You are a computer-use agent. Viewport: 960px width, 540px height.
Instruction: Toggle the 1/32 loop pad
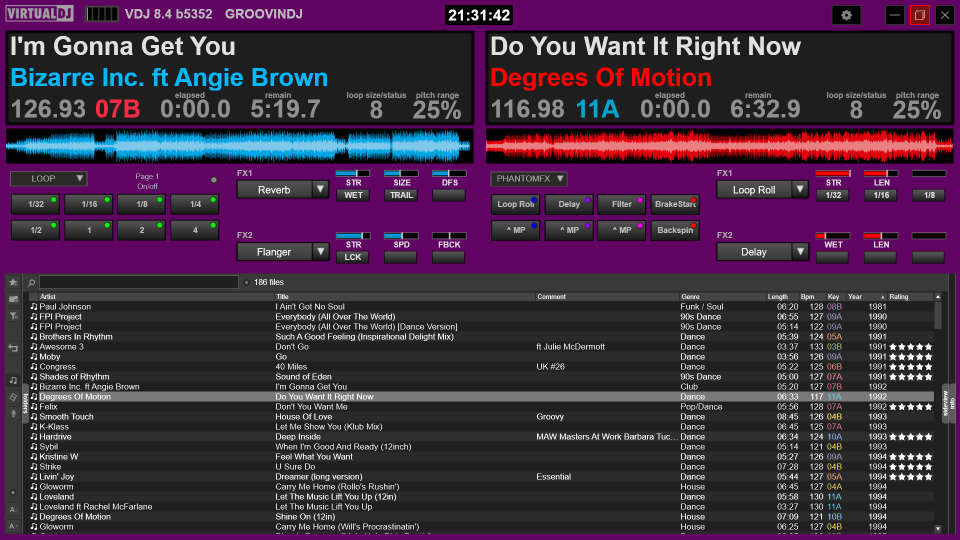point(35,204)
